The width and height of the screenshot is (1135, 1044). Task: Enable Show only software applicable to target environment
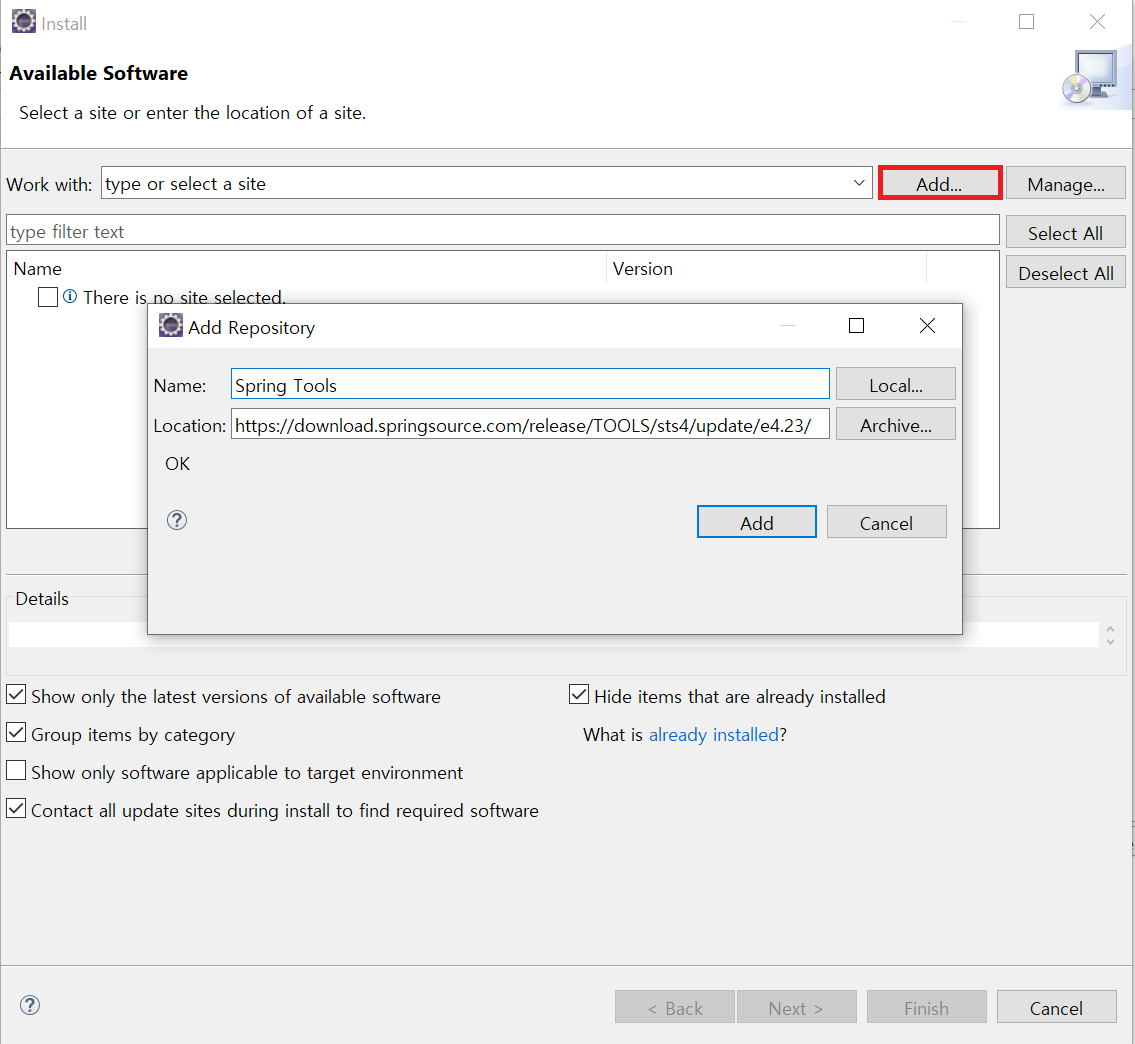(17, 771)
